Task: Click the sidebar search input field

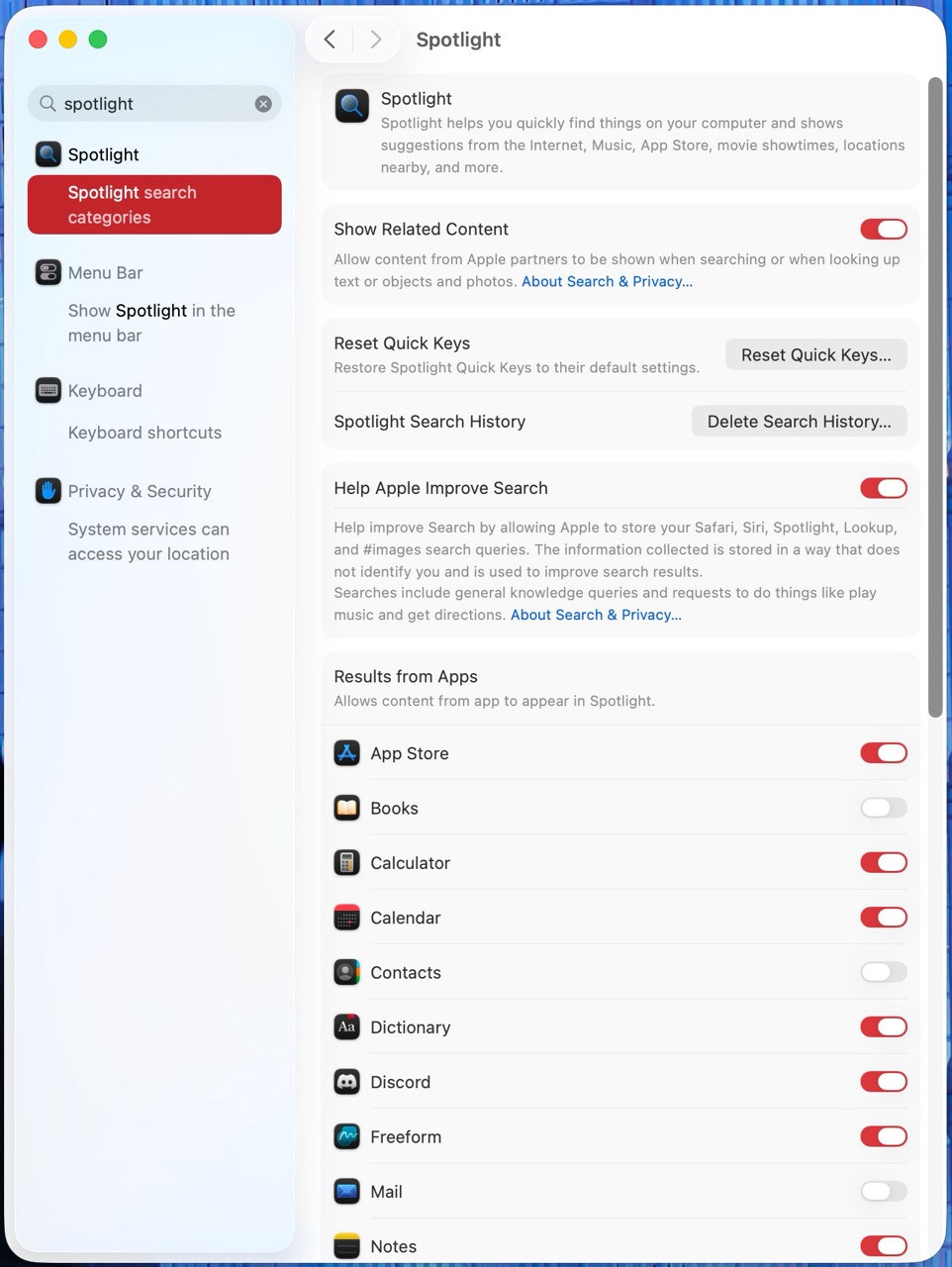Action: (154, 103)
